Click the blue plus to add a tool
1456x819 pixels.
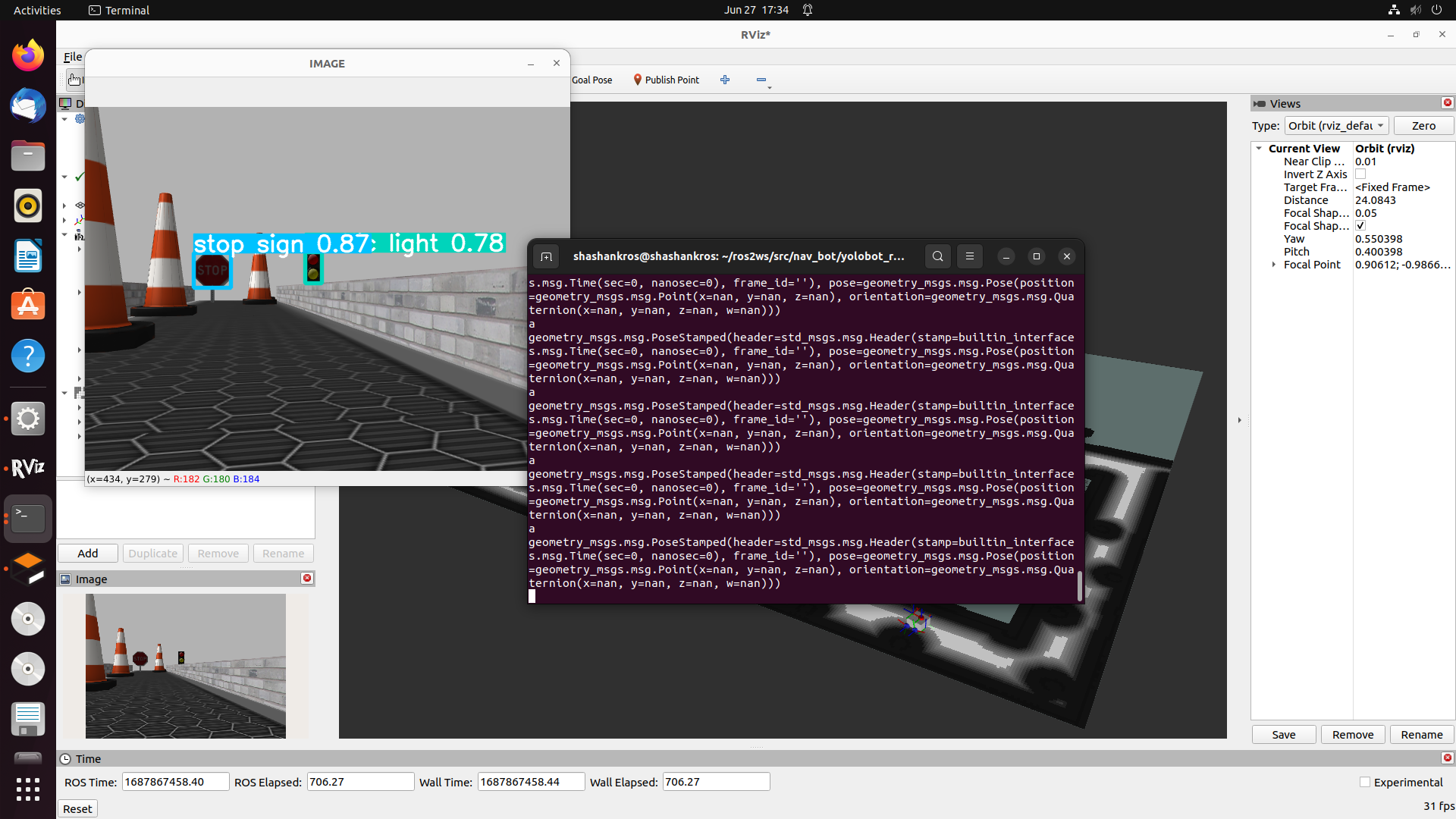[725, 80]
